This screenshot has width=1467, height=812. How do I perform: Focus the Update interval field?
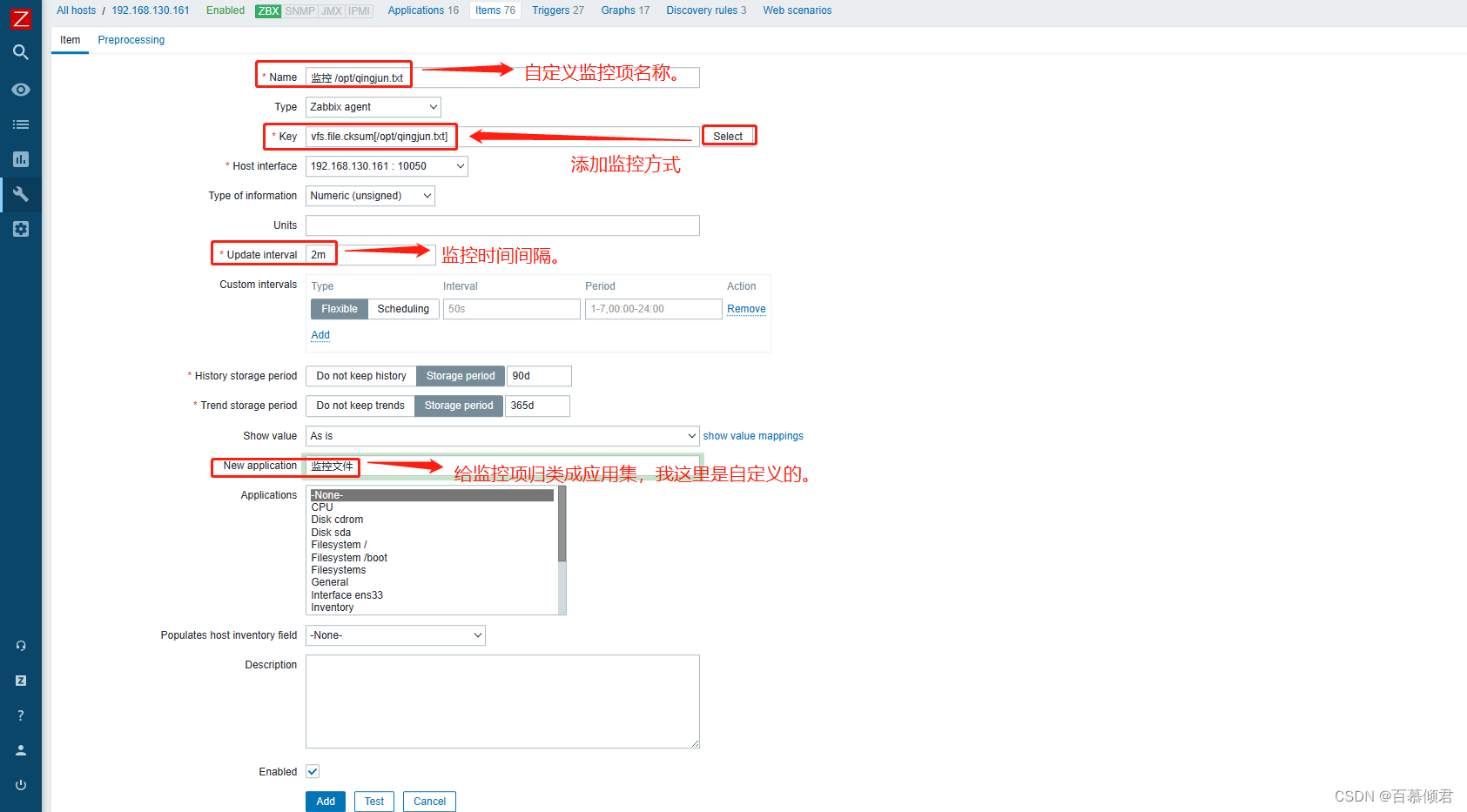(x=370, y=255)
